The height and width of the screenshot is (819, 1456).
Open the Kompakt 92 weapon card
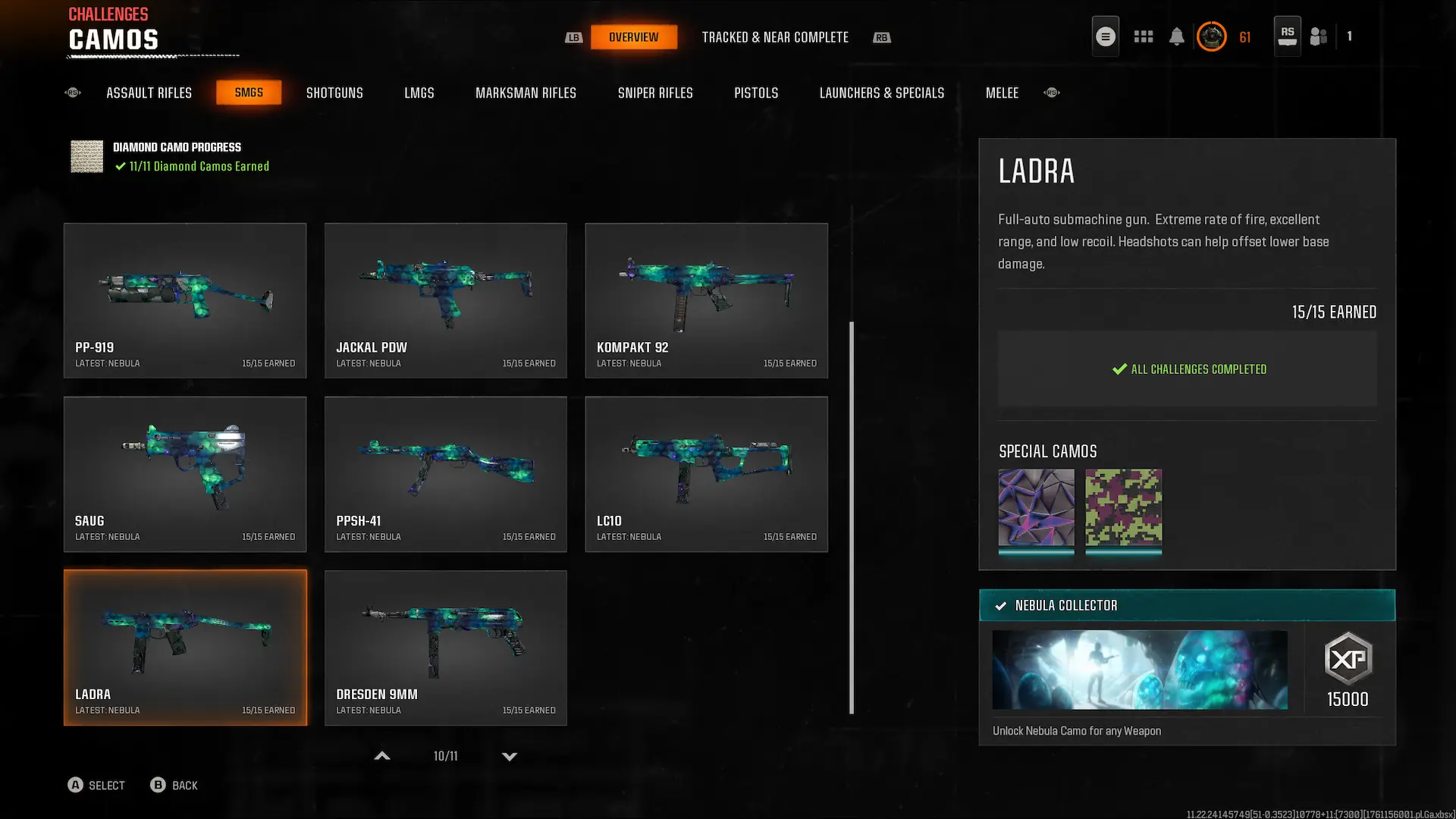[706, 300]
